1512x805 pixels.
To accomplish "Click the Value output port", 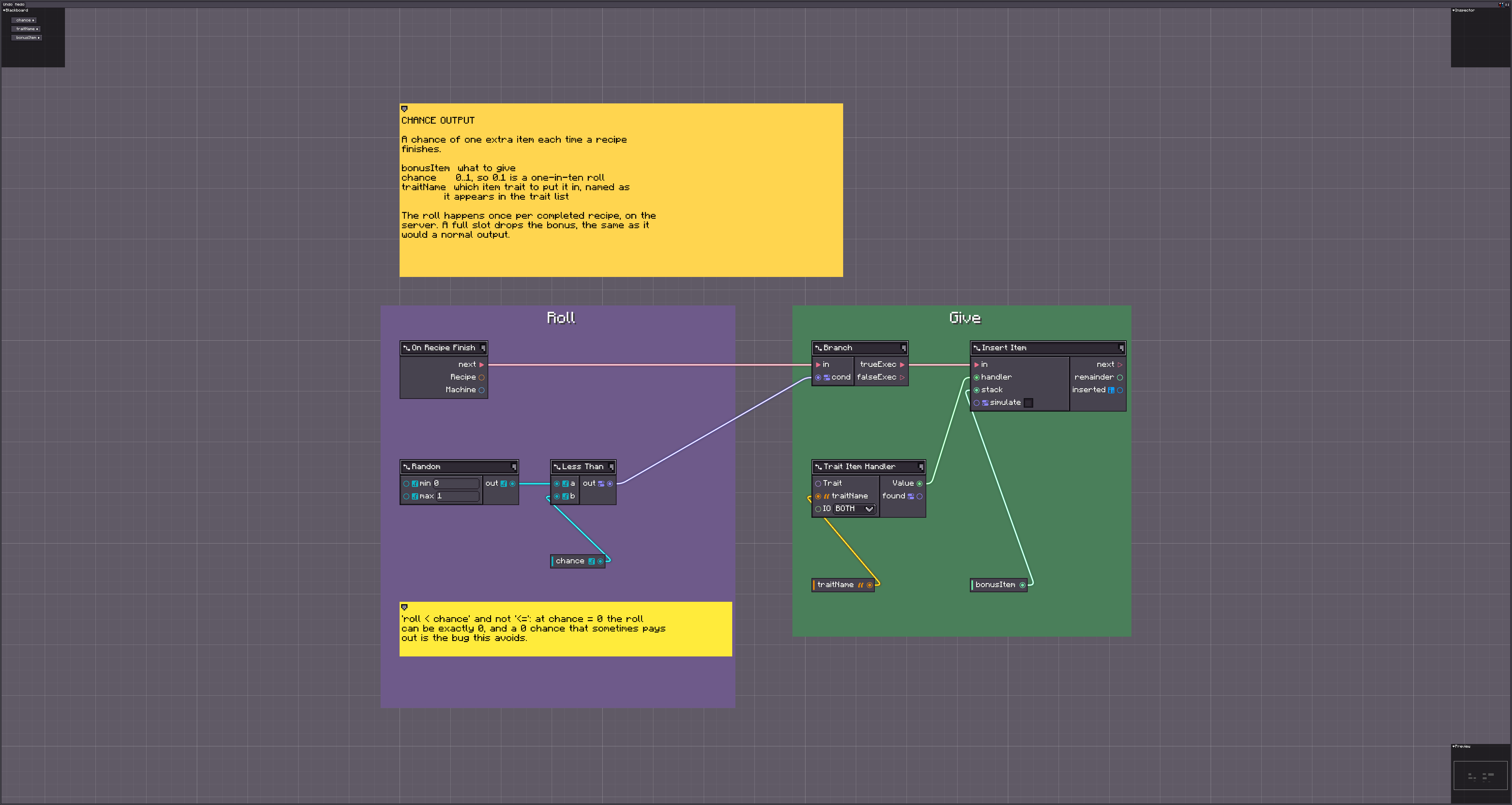I will pos(919,484).
